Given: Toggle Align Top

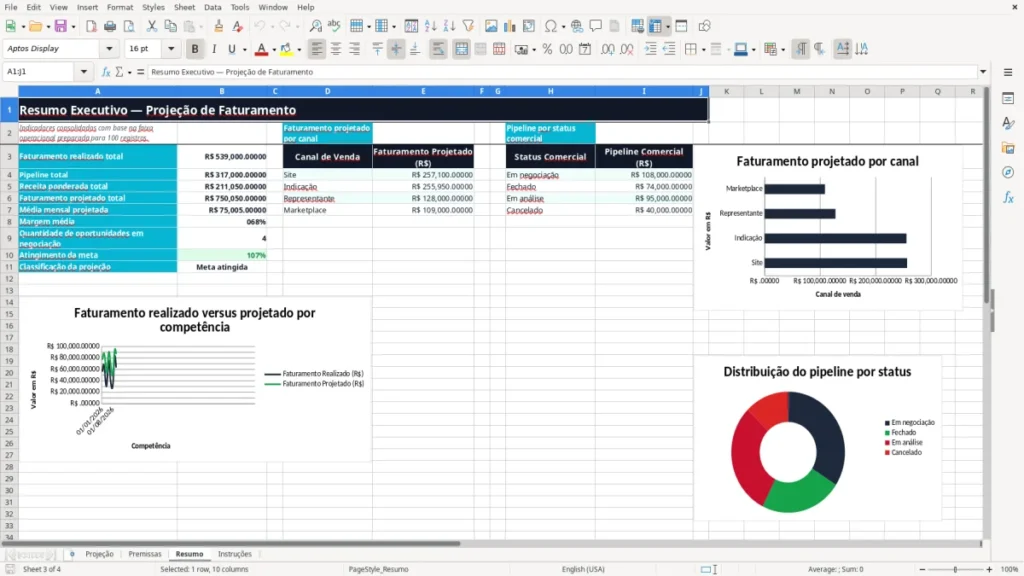Looking at the screenshot, I should 377,49.
